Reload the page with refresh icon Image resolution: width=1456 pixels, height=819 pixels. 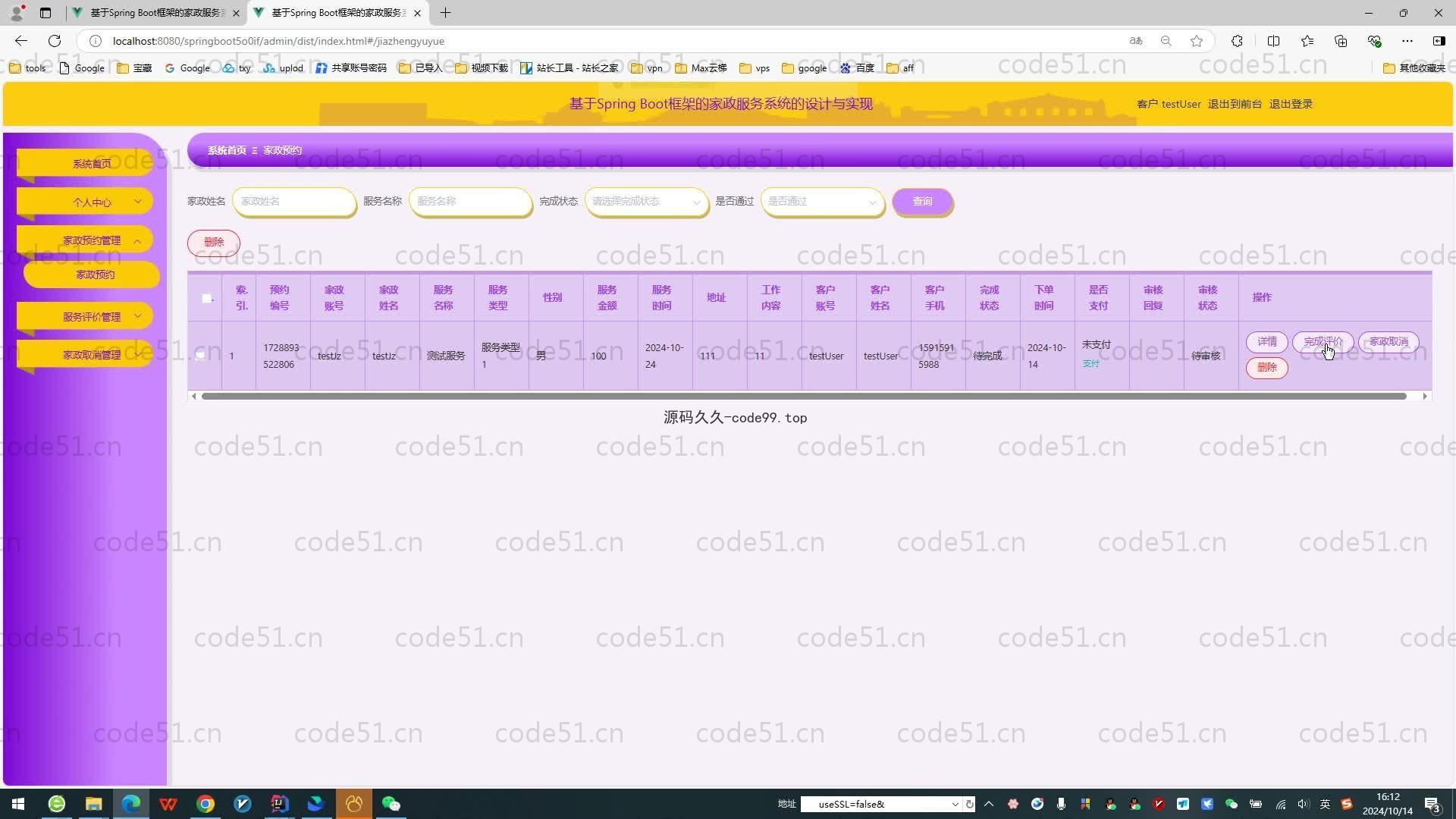55,41
